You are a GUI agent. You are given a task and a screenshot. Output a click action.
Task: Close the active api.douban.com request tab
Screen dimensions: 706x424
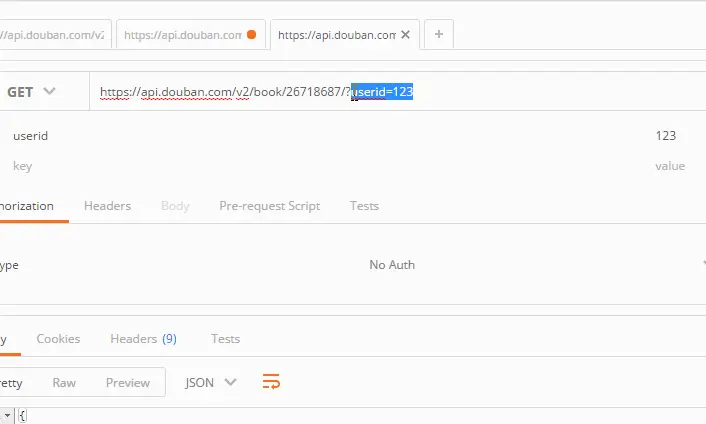click(x=405, y=35)
